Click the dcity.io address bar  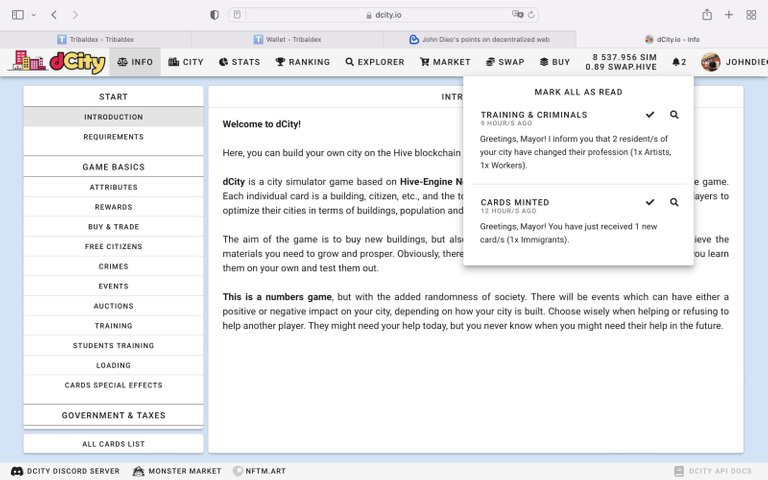click(x=384, y=15)
